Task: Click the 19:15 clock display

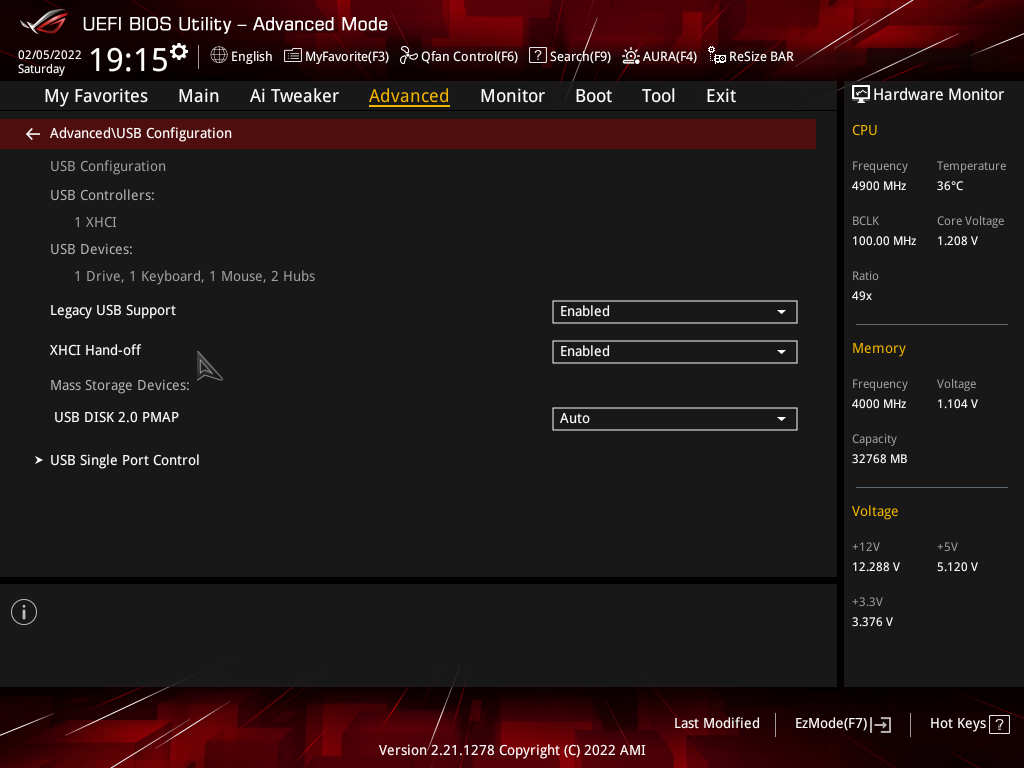Action: pos(129,59)
